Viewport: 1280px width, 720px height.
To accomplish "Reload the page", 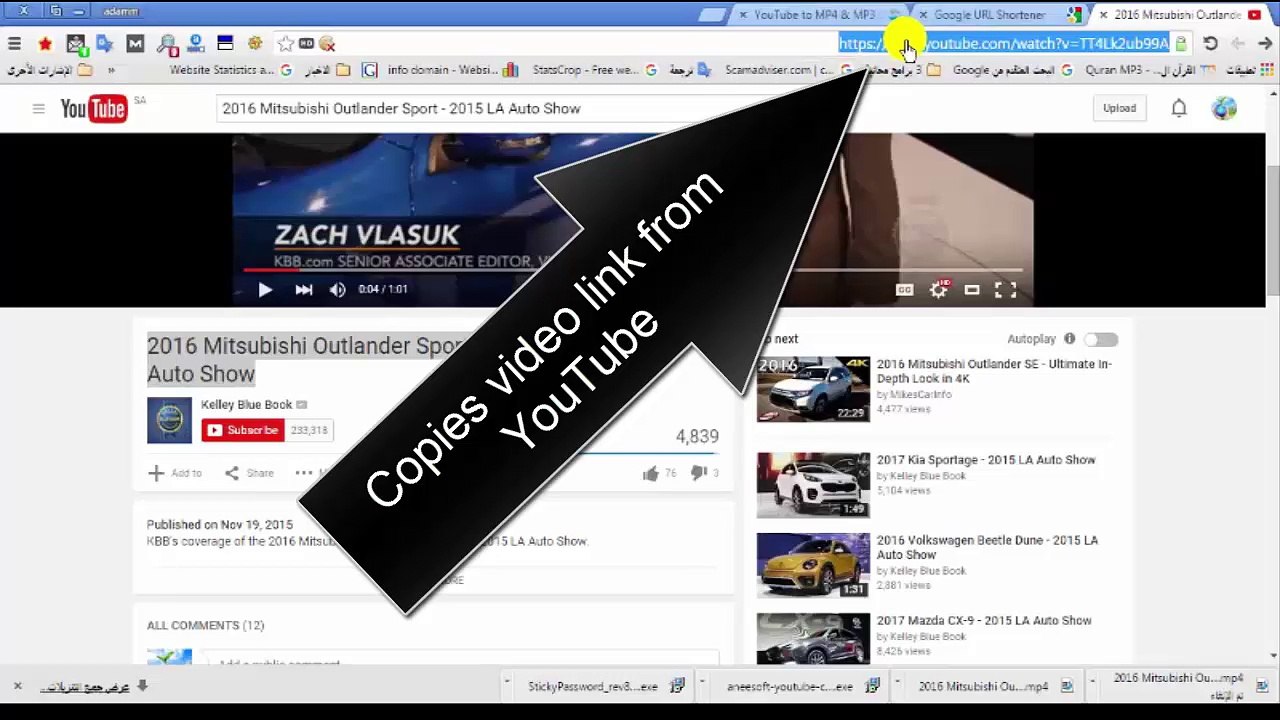I will click(x=1210, y=44).
